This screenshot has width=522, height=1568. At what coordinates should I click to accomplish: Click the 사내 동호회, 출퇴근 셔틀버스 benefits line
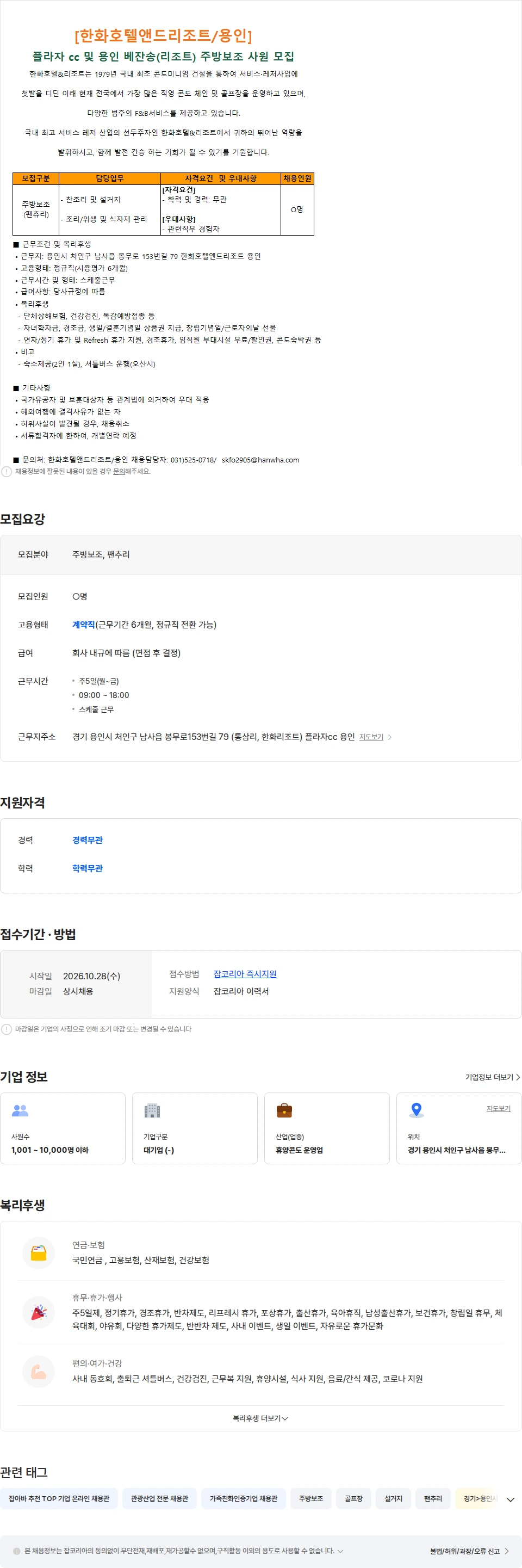tap(247, 1378)
